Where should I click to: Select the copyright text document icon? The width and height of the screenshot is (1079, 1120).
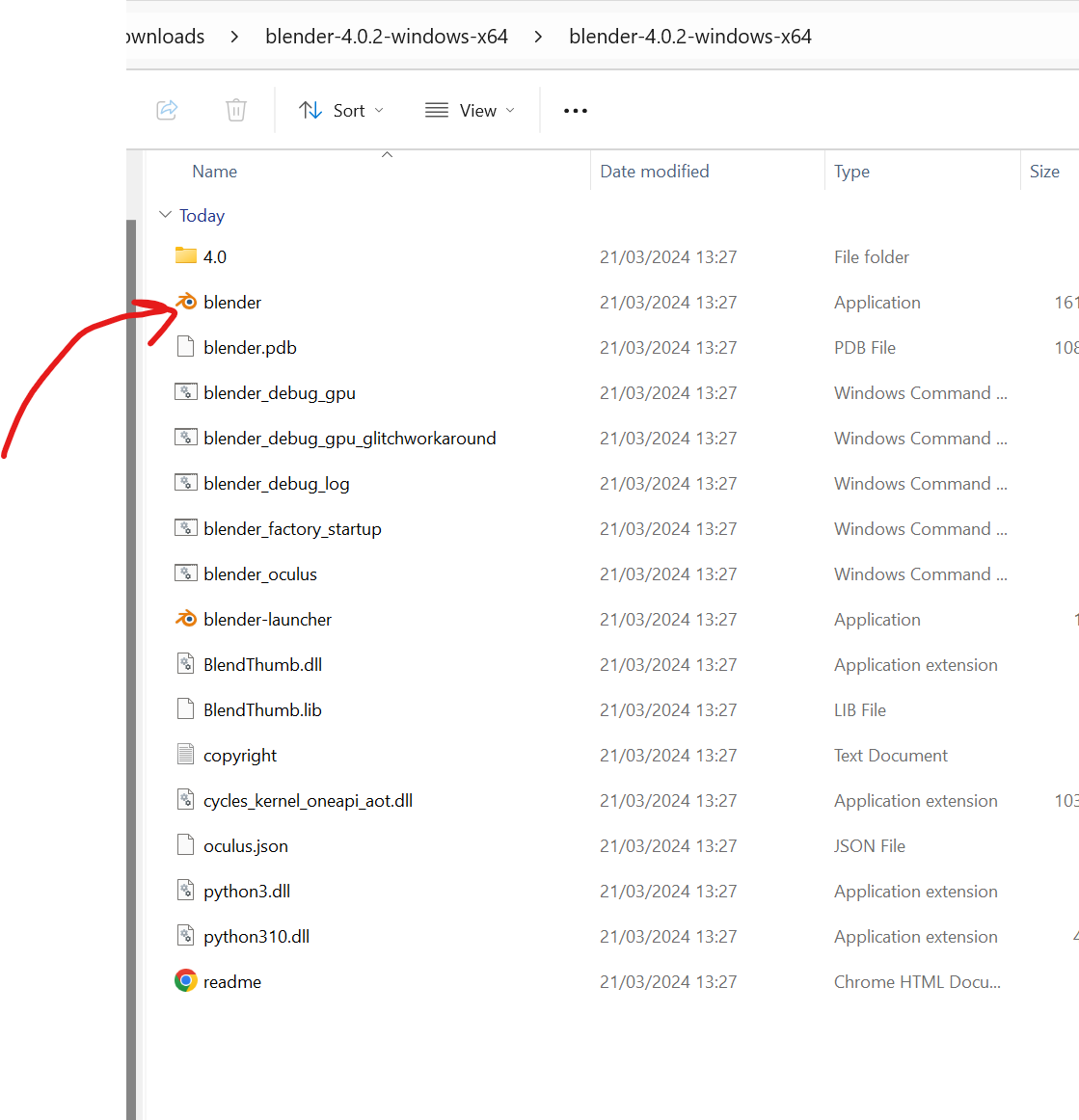[x=186, y=755]
